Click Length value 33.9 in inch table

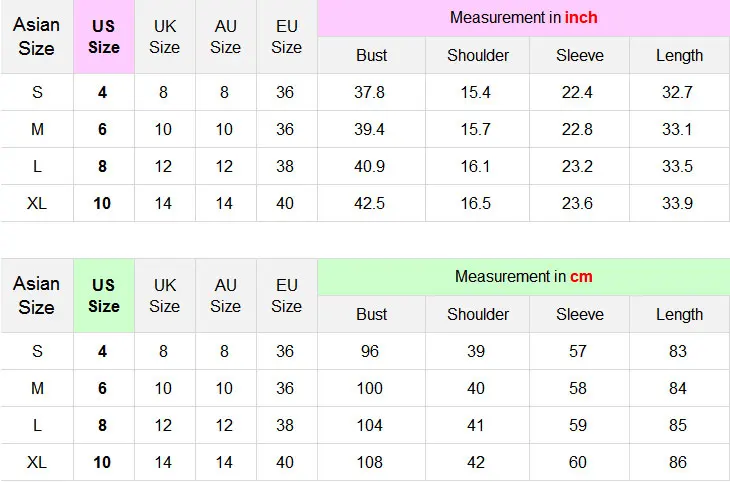pyautogui.click(x=677, y=203)
